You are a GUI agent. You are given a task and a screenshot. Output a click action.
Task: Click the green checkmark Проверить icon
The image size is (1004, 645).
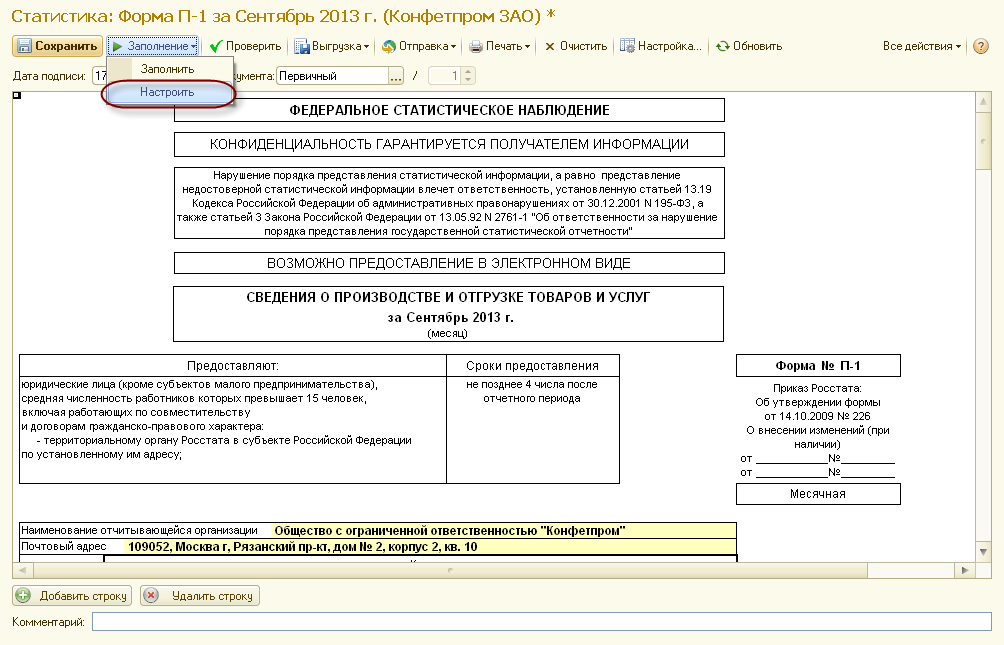[x=216, y=46]
